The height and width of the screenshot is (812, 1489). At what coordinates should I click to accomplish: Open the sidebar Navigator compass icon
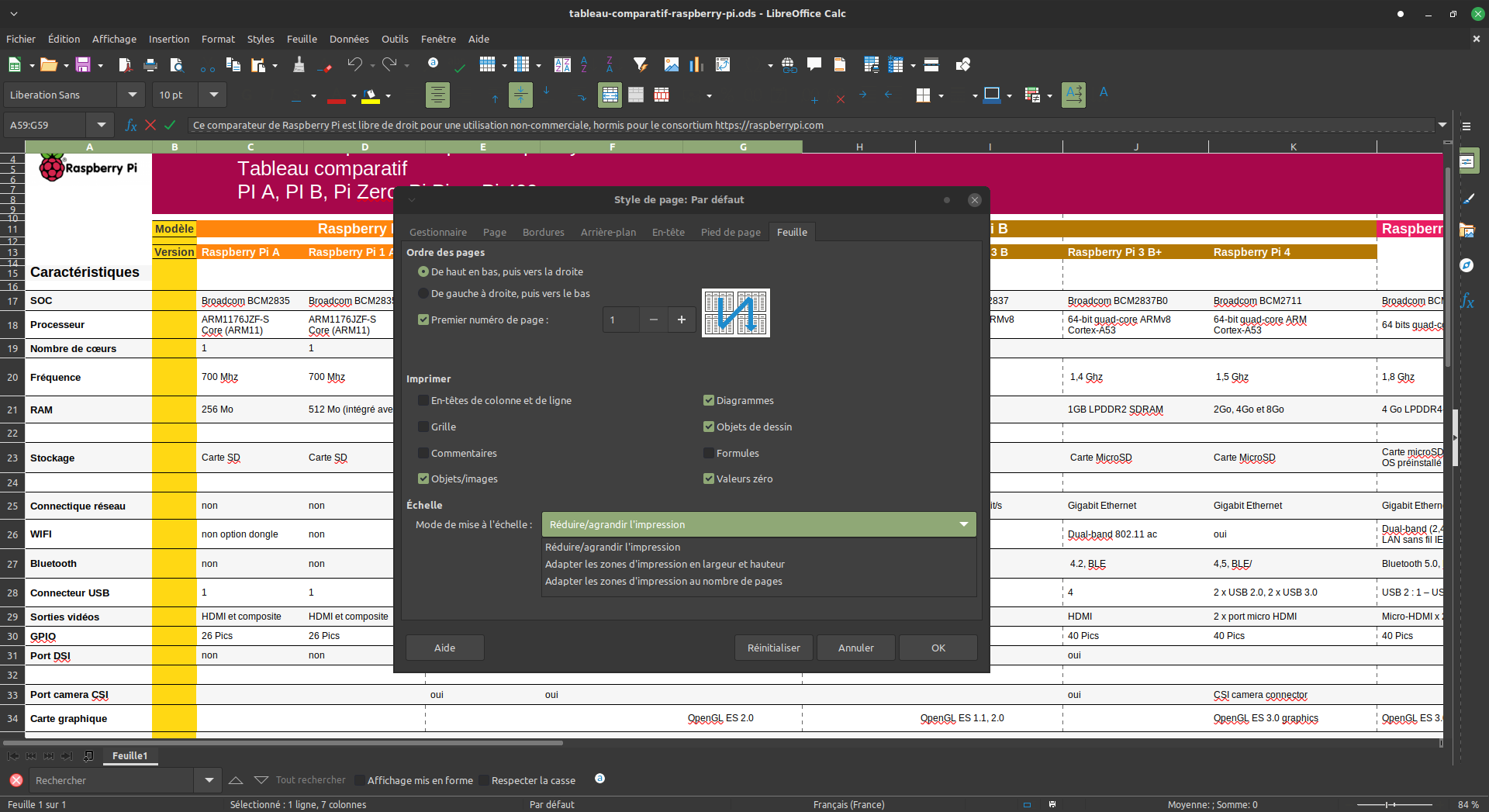pyautogui.click(x=1467, y=265)
